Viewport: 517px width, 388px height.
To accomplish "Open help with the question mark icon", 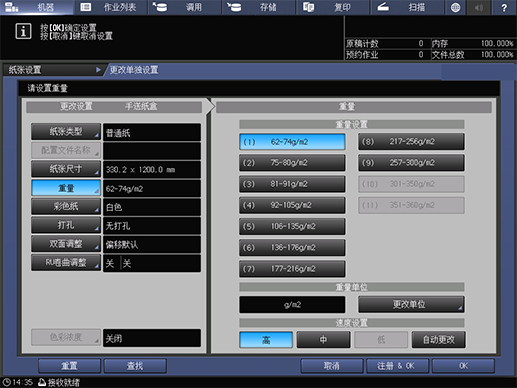I will [504, 7].
